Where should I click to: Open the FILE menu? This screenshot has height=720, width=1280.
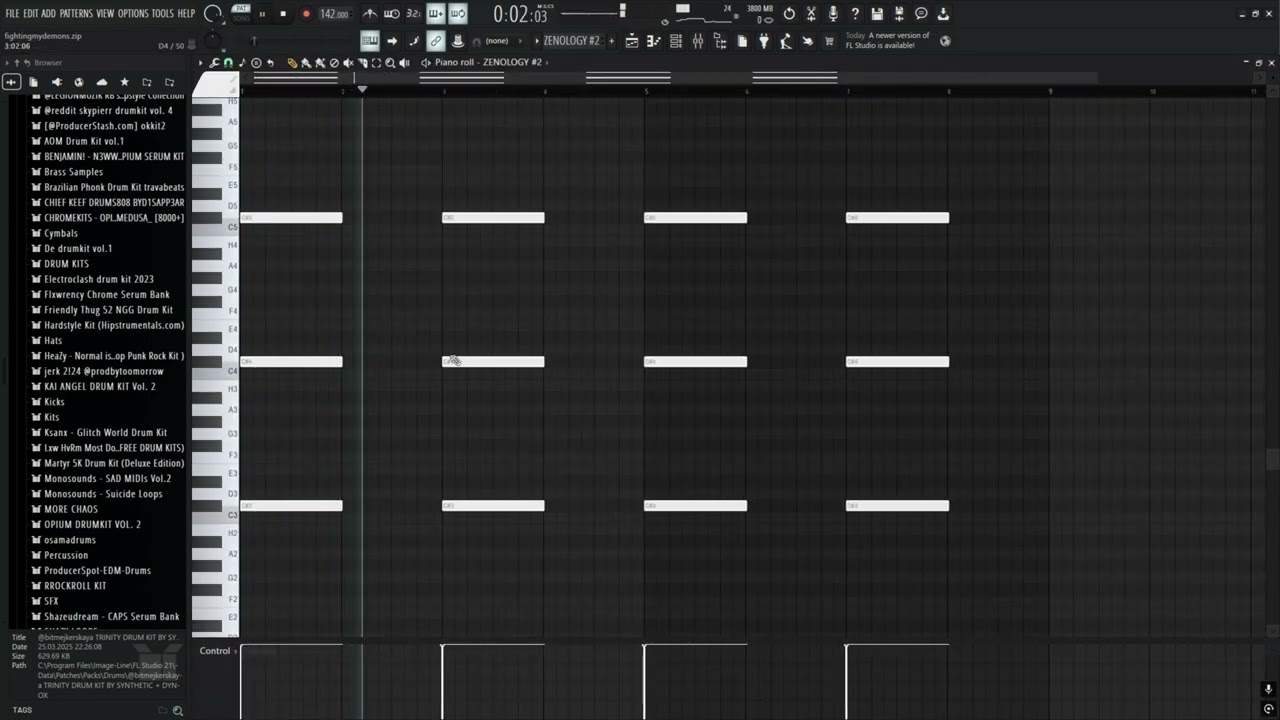[x=12, y=13]
